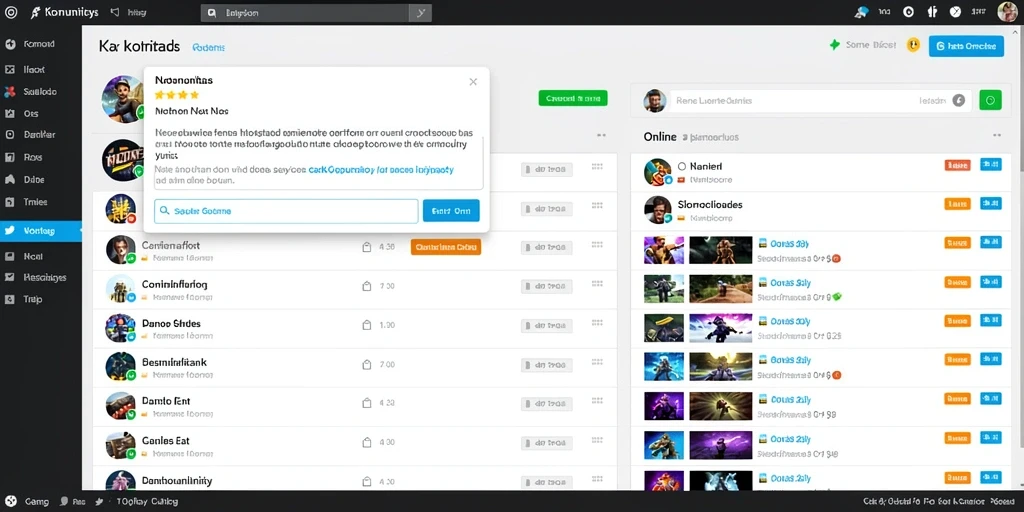This screenshot has height=512, width=1024.
Task: Click the megaphone icon in top bar
Action: [115, 12]
